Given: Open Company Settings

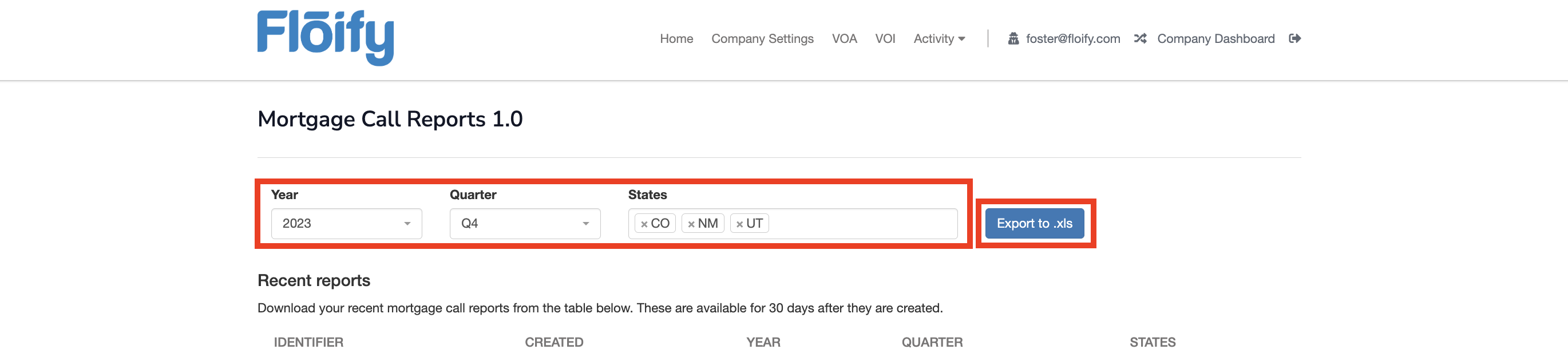Looking at the screenshot, I should pos(762,39).
